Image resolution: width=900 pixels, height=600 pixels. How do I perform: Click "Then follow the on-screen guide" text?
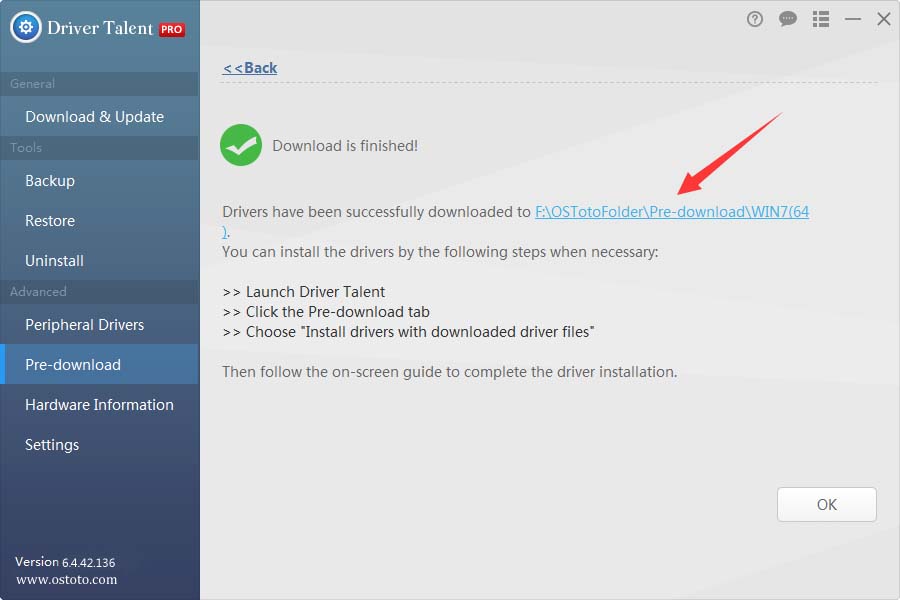(449, 372)
